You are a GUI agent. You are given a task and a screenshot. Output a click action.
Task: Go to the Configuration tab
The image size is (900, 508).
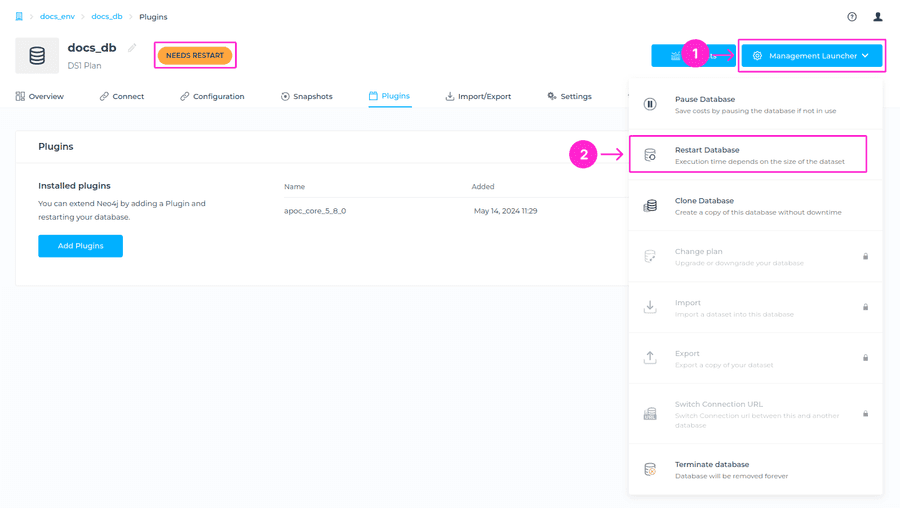click(212, 97)
